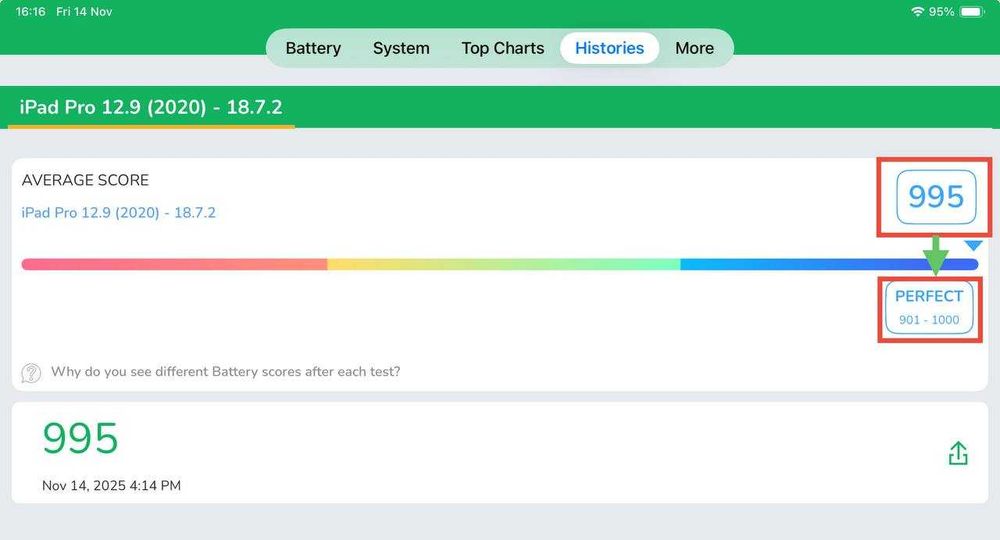Image resolution: width=1000 pixels, height=540 pixels.
Task: Tap the question mark help icon
Action: 31,373
